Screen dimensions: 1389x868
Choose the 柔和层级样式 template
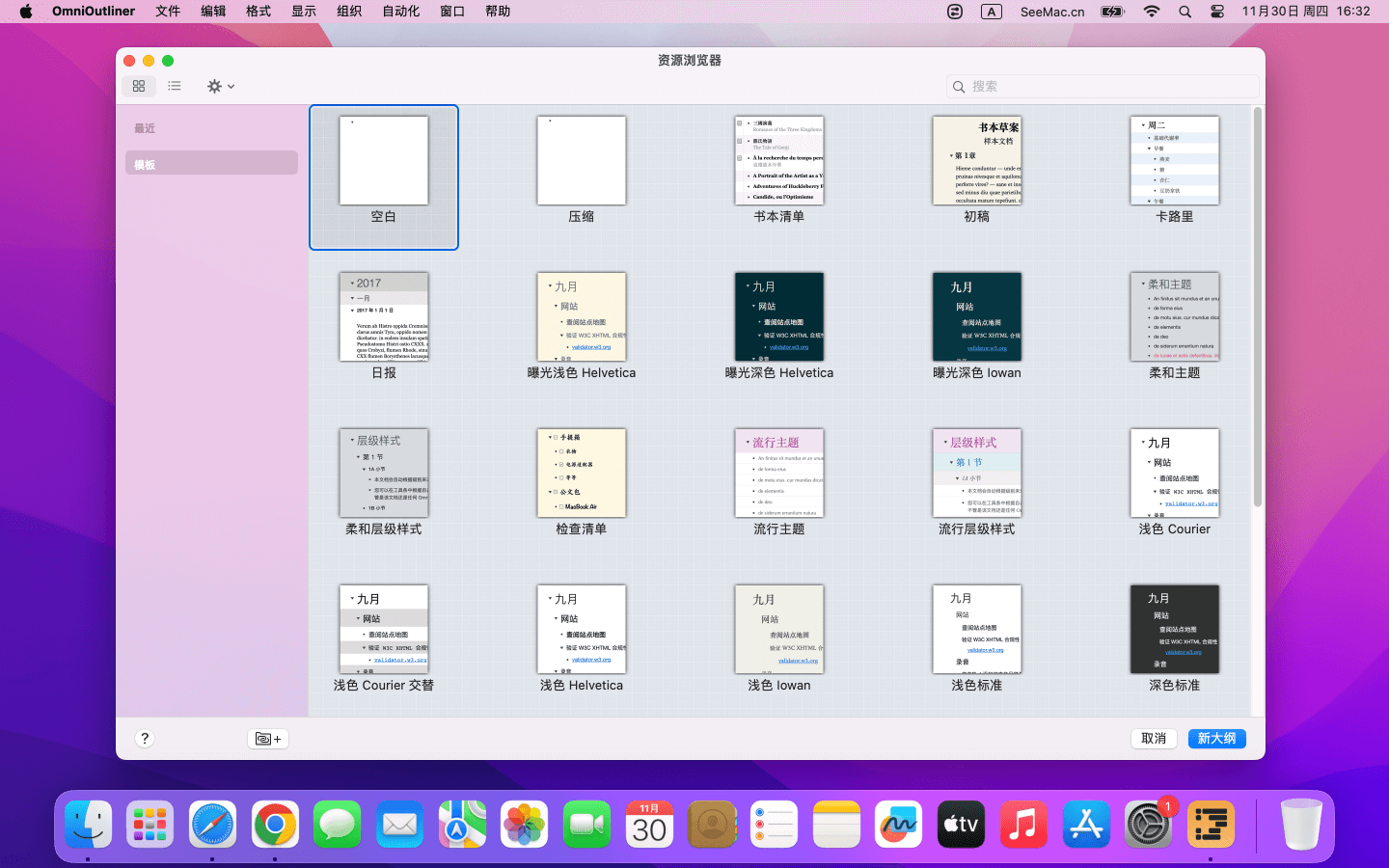pyautogui.click(x=384, y=473)
